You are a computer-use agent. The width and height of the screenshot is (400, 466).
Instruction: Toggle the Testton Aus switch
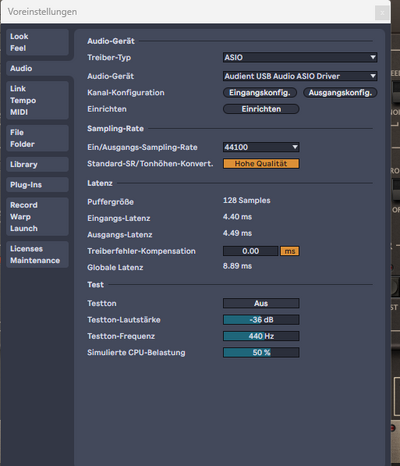261,303
